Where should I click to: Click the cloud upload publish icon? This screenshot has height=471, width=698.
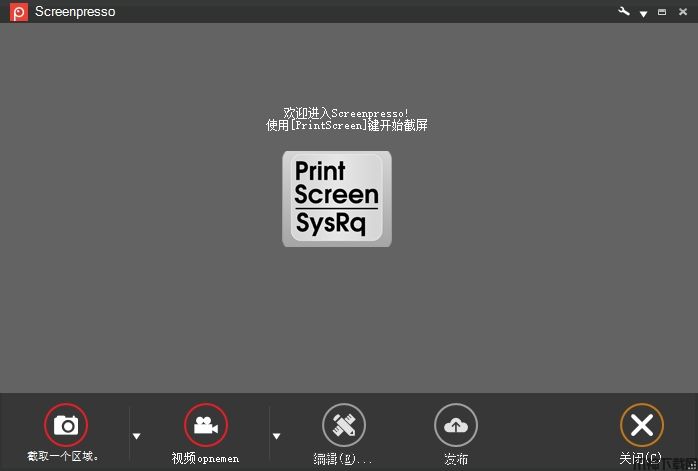(x=456, y=425)
